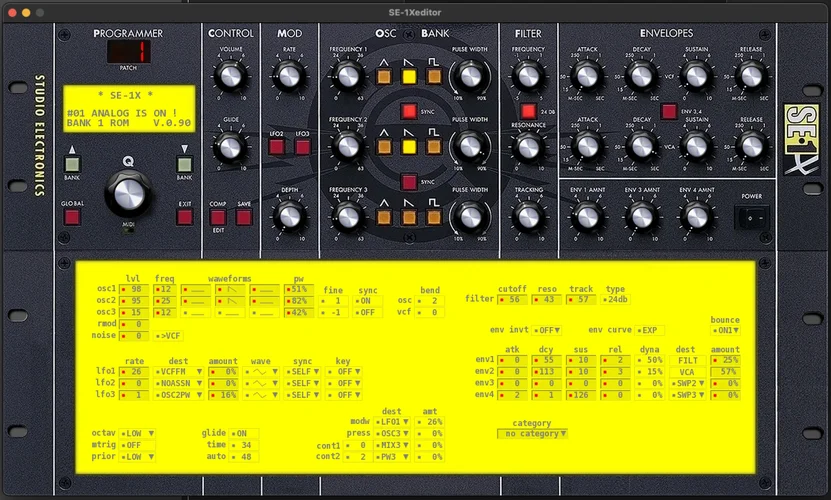Click the VOLUME knob

pyautogui.click(x=230, y=76)
